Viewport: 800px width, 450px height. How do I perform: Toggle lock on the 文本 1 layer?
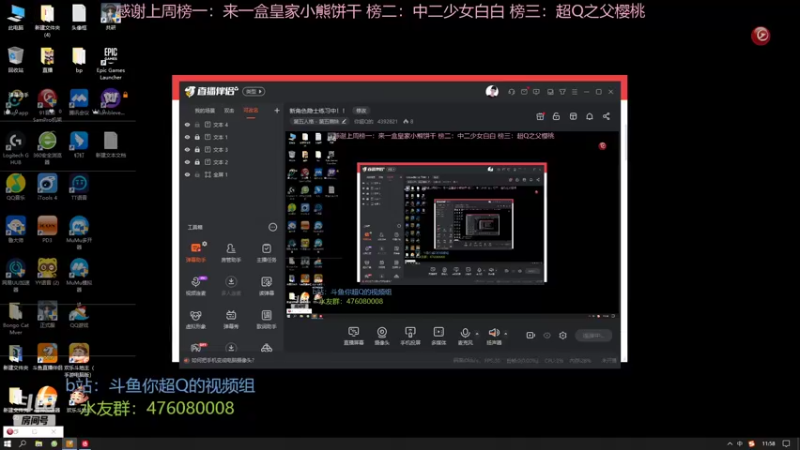pyautogui.click(x=197, y=137)
